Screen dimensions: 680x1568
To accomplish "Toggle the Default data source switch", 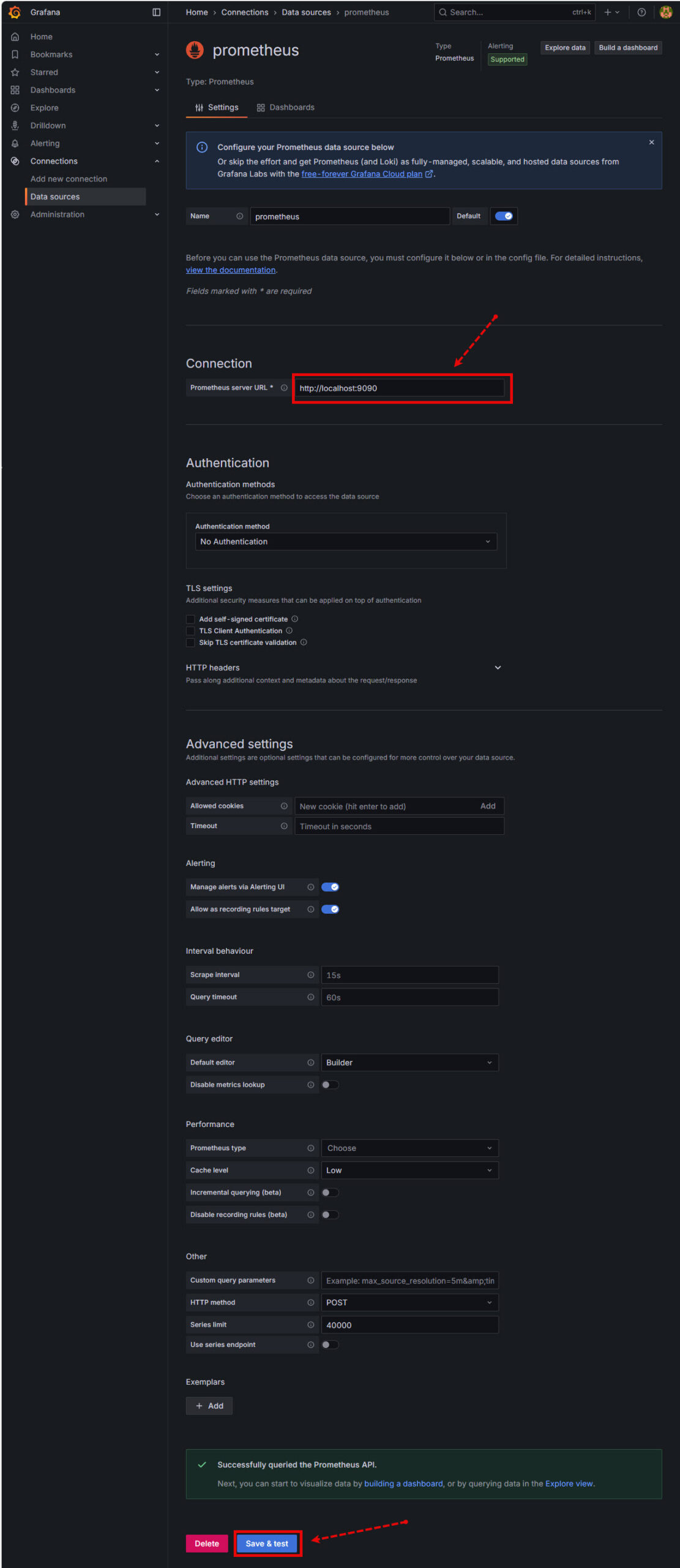I will pyautogui.click(x=504, y=216).
